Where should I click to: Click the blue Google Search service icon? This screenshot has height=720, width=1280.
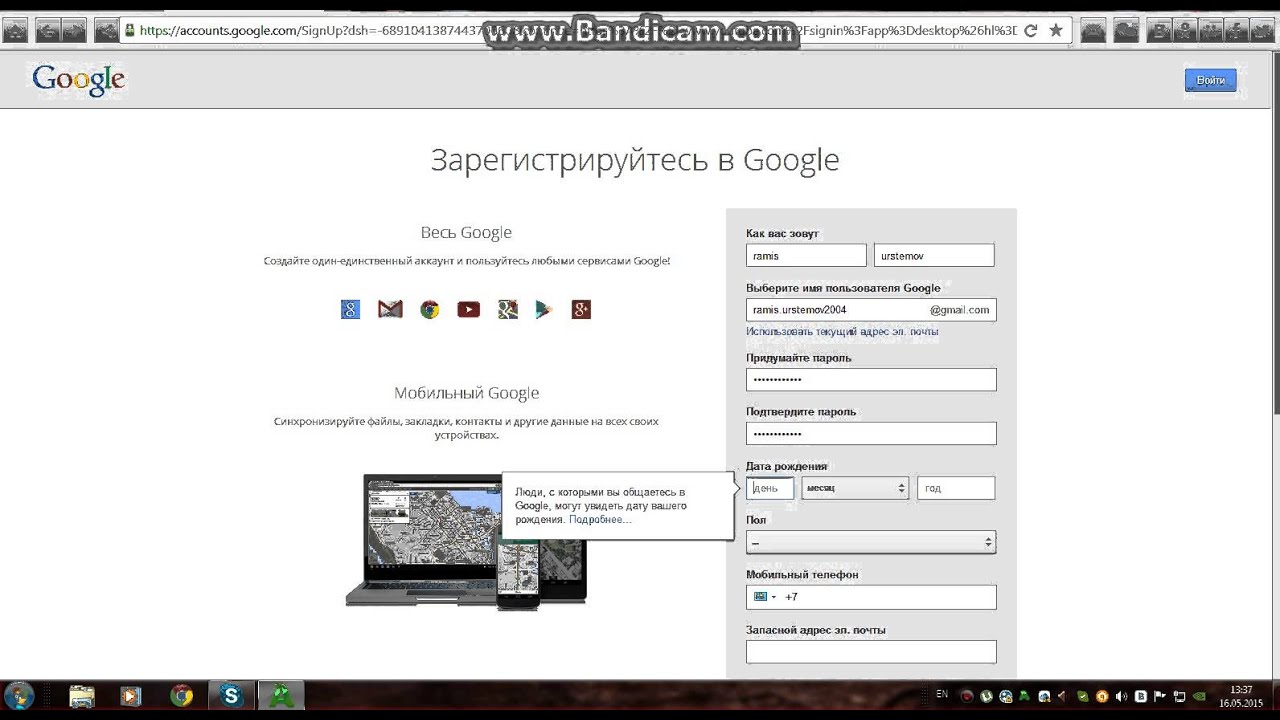point(350,310)
